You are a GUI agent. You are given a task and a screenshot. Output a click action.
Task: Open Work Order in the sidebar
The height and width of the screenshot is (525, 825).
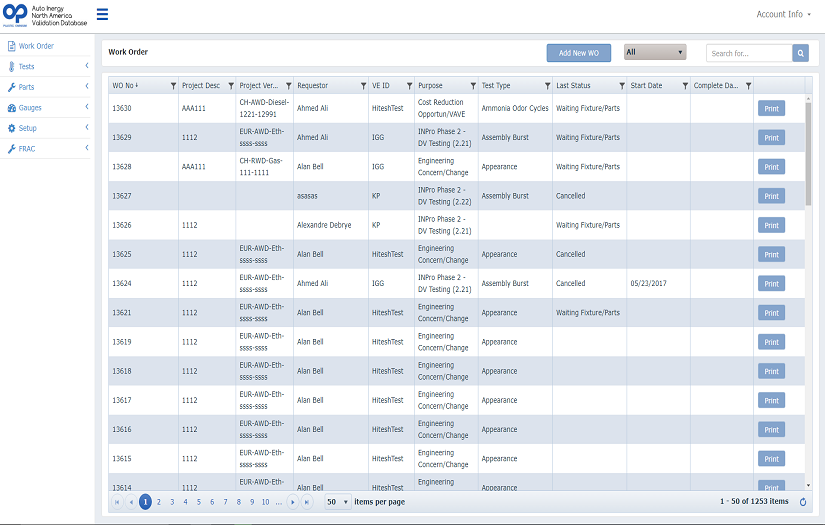click(x=36, y=46)
